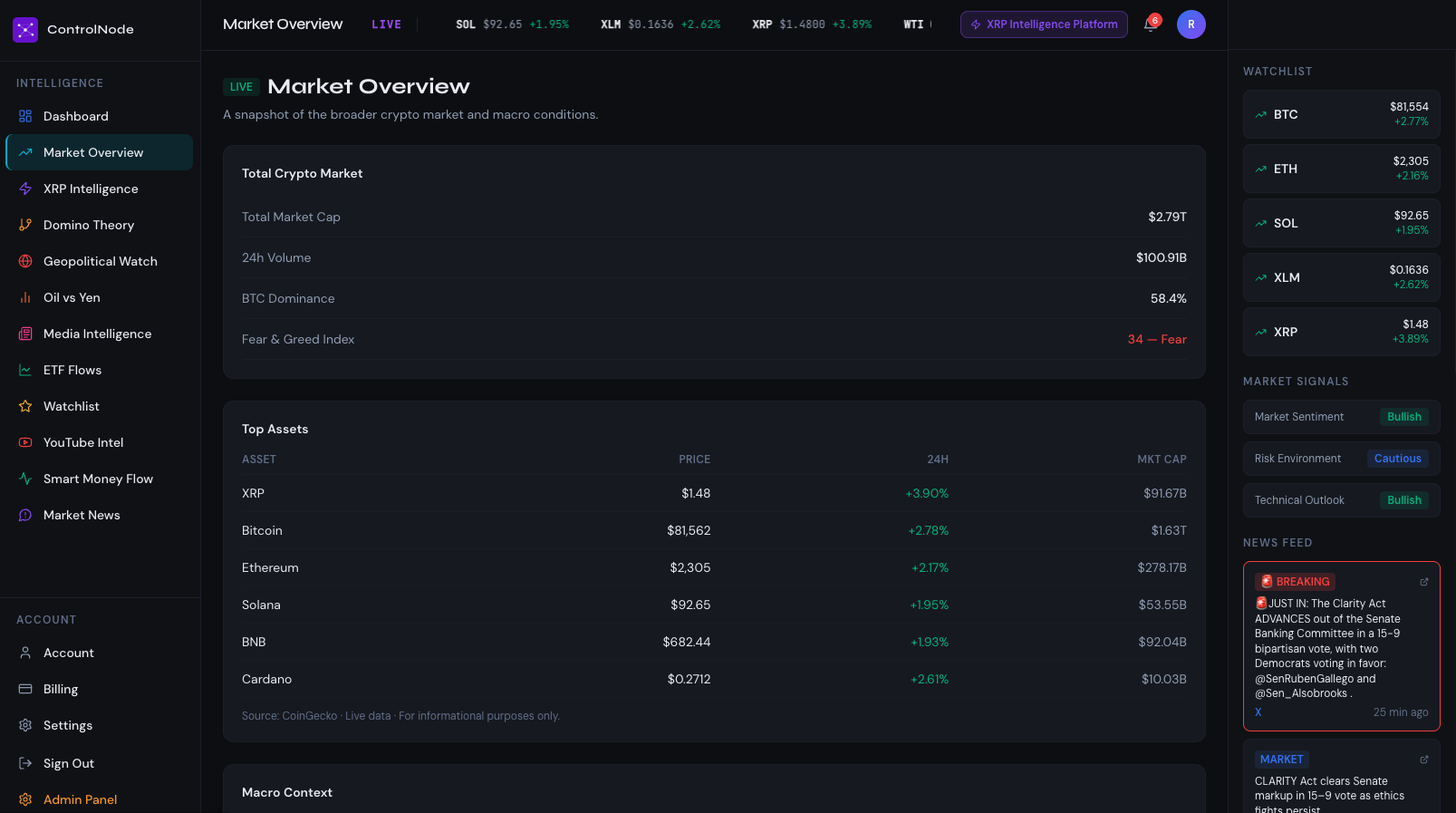Go to Dashboard in sidebar
The height and width of the screenshot is (813, 1456).
[100, 116]
